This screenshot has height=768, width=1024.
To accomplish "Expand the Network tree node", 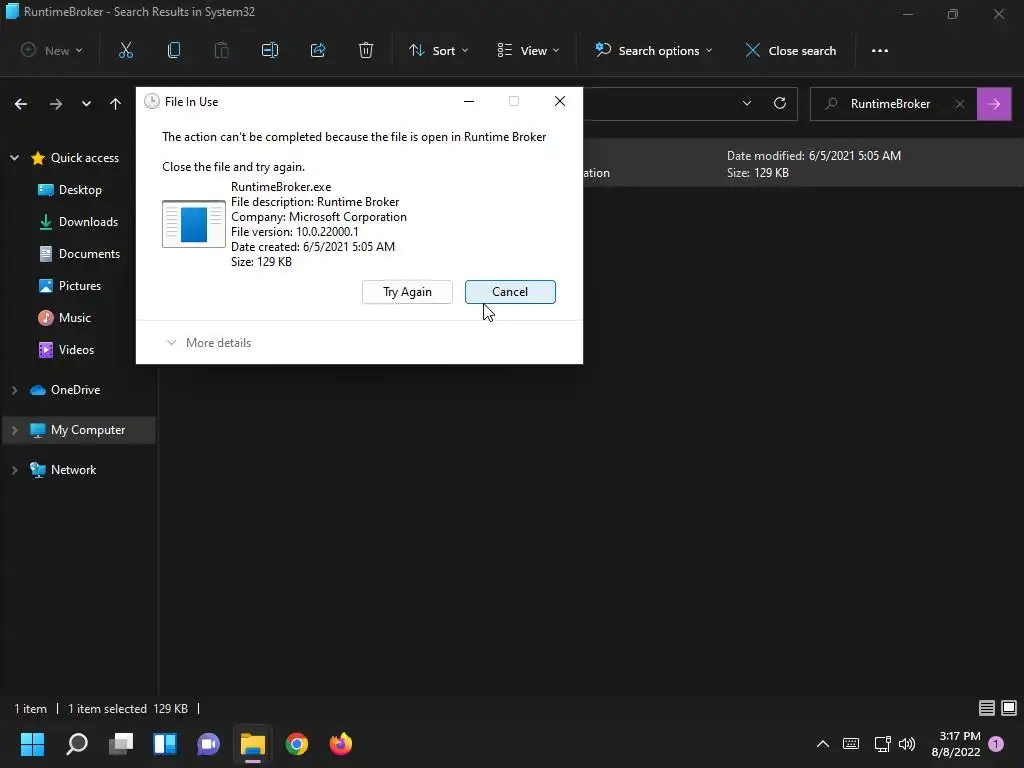I will click(x=14, y=470).
